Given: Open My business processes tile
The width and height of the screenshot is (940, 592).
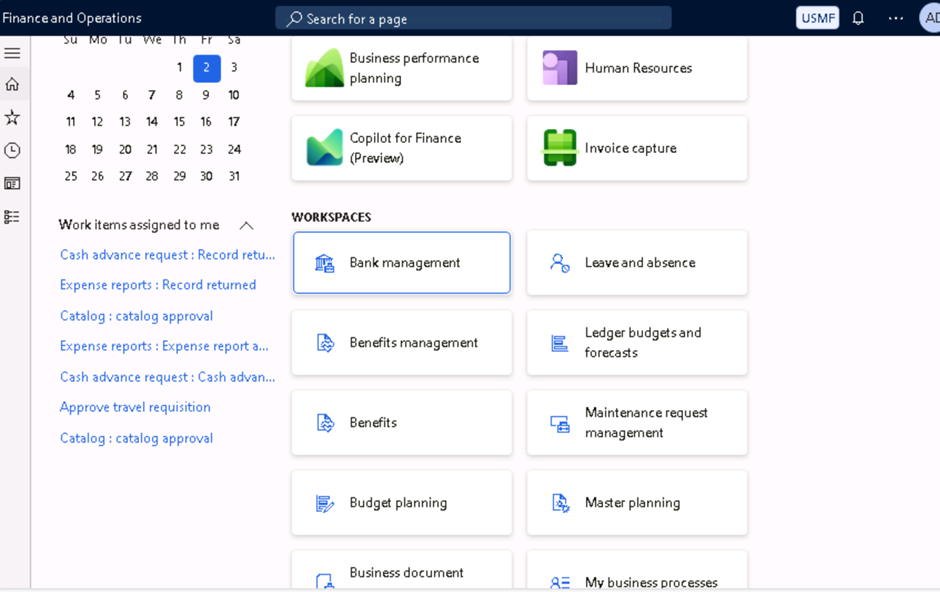Looking at the screenshot, I should tap(637, 570).
